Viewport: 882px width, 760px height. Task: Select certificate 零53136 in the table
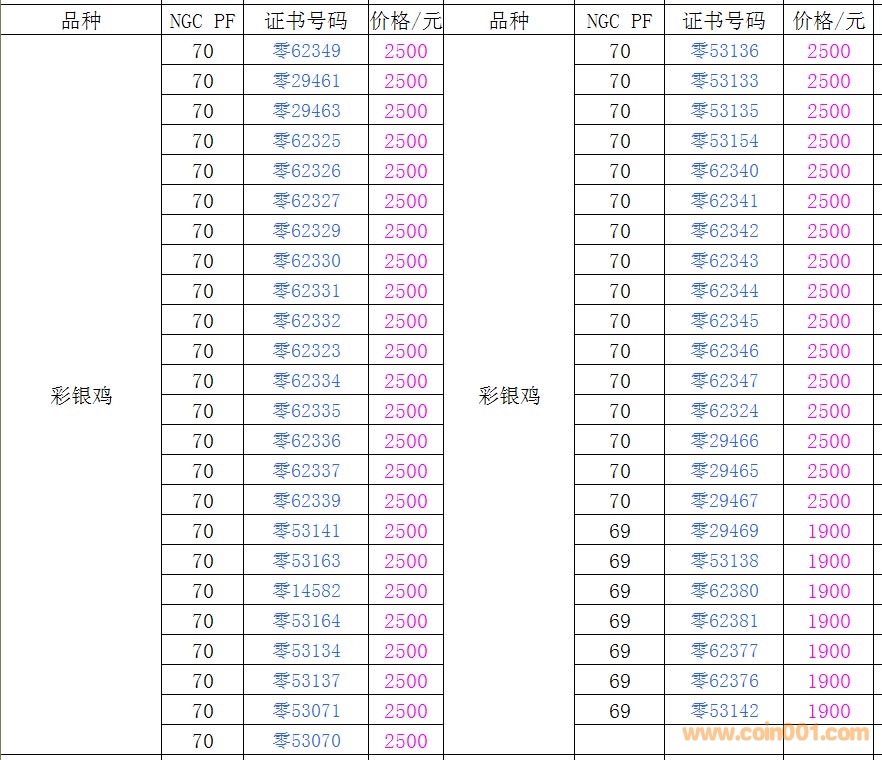[x=725, y=51]
